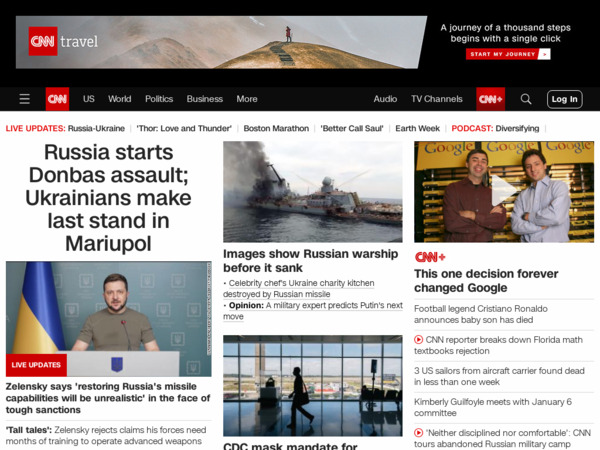Click the CNN logo in navigation bar
Viewport: 600px width, 450px height.
(x=57, y=99)
